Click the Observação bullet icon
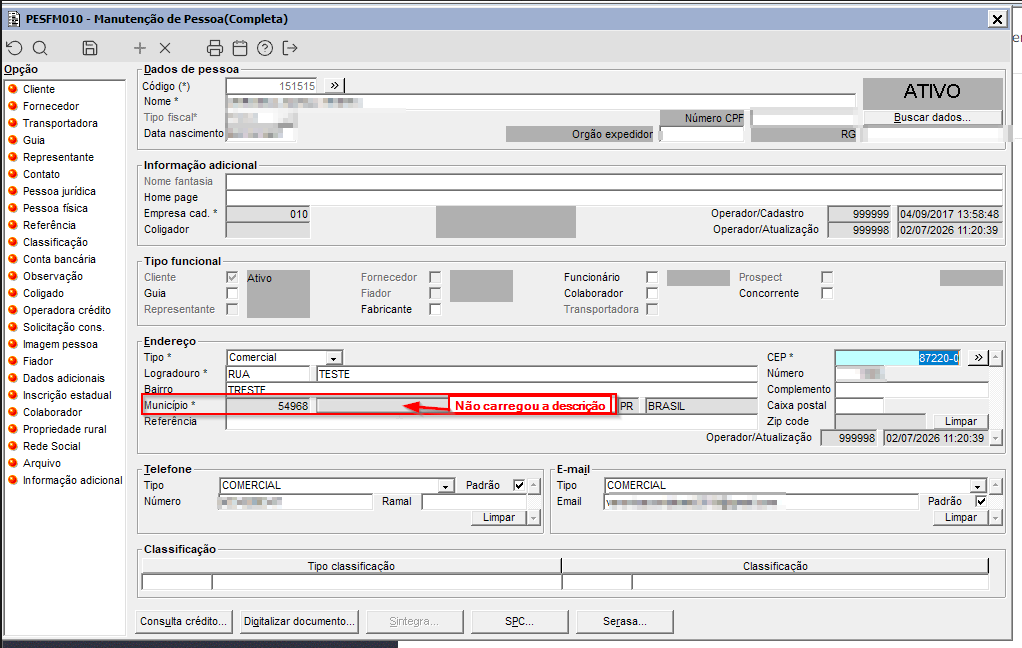 point(12,275)
